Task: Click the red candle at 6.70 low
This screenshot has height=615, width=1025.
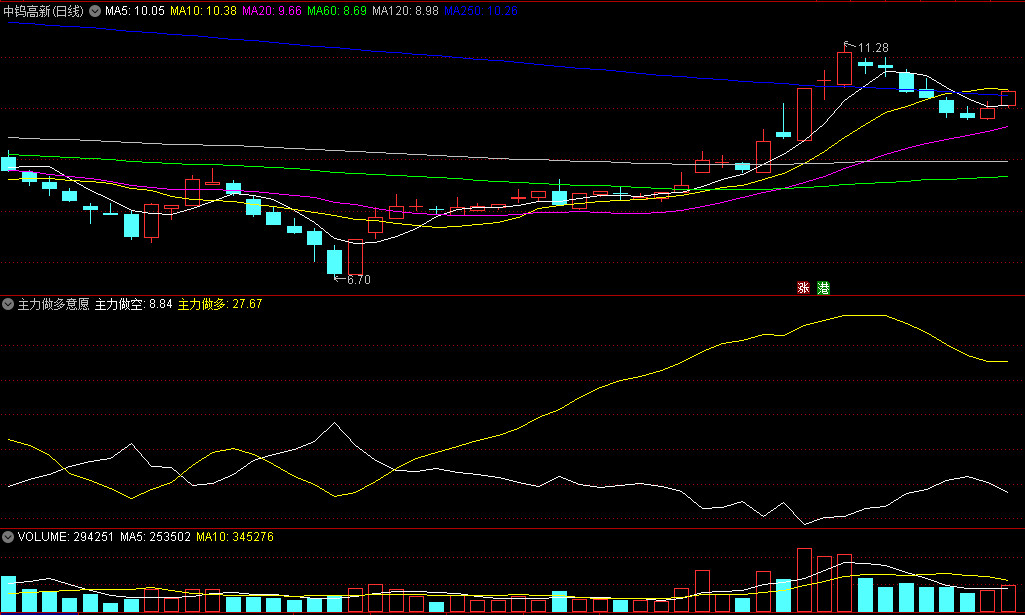Action: (355, 256)
